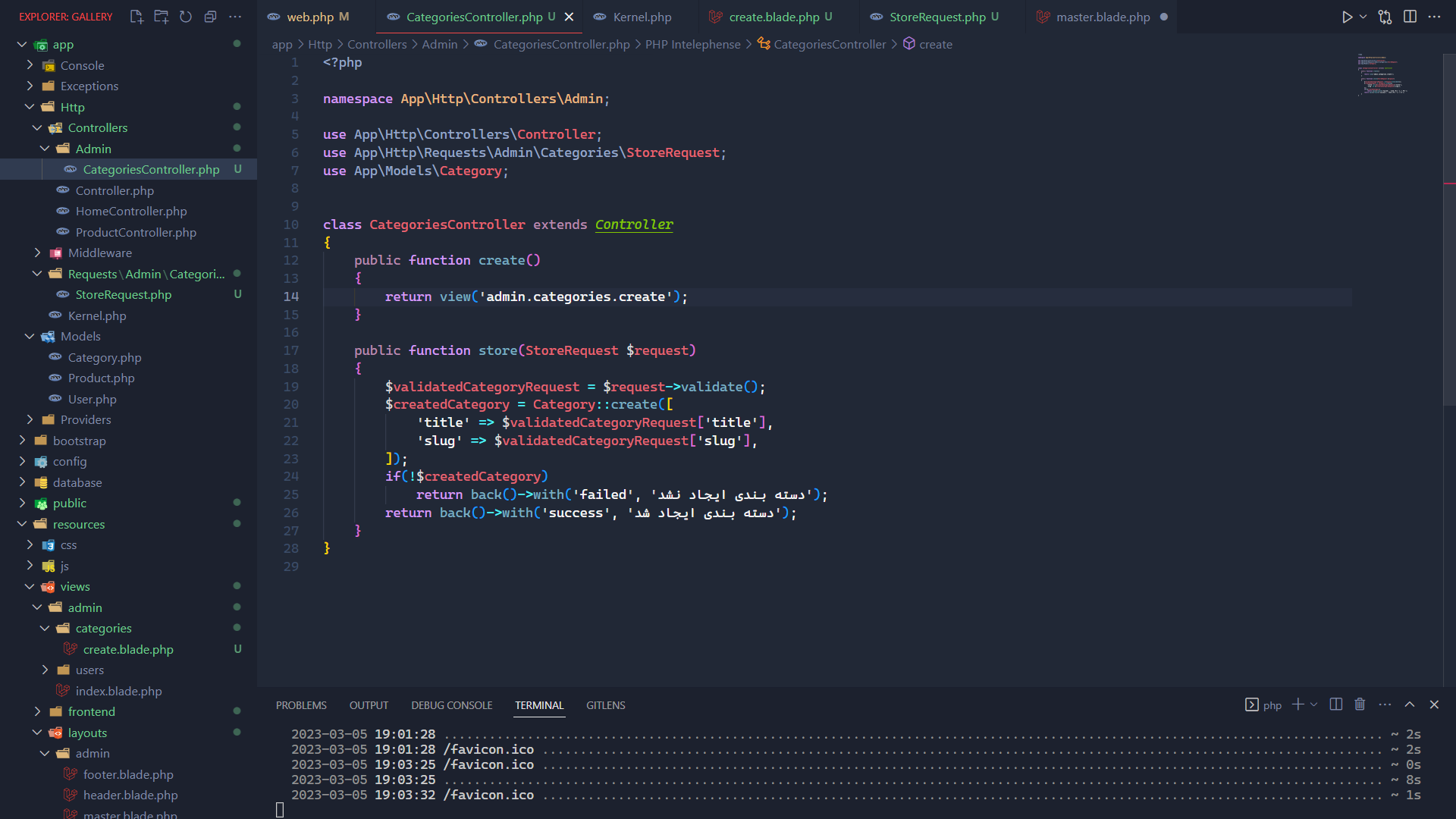Expand the Providers folder
The width and height of the screenshot is (1456, 819).
point(30,419)
